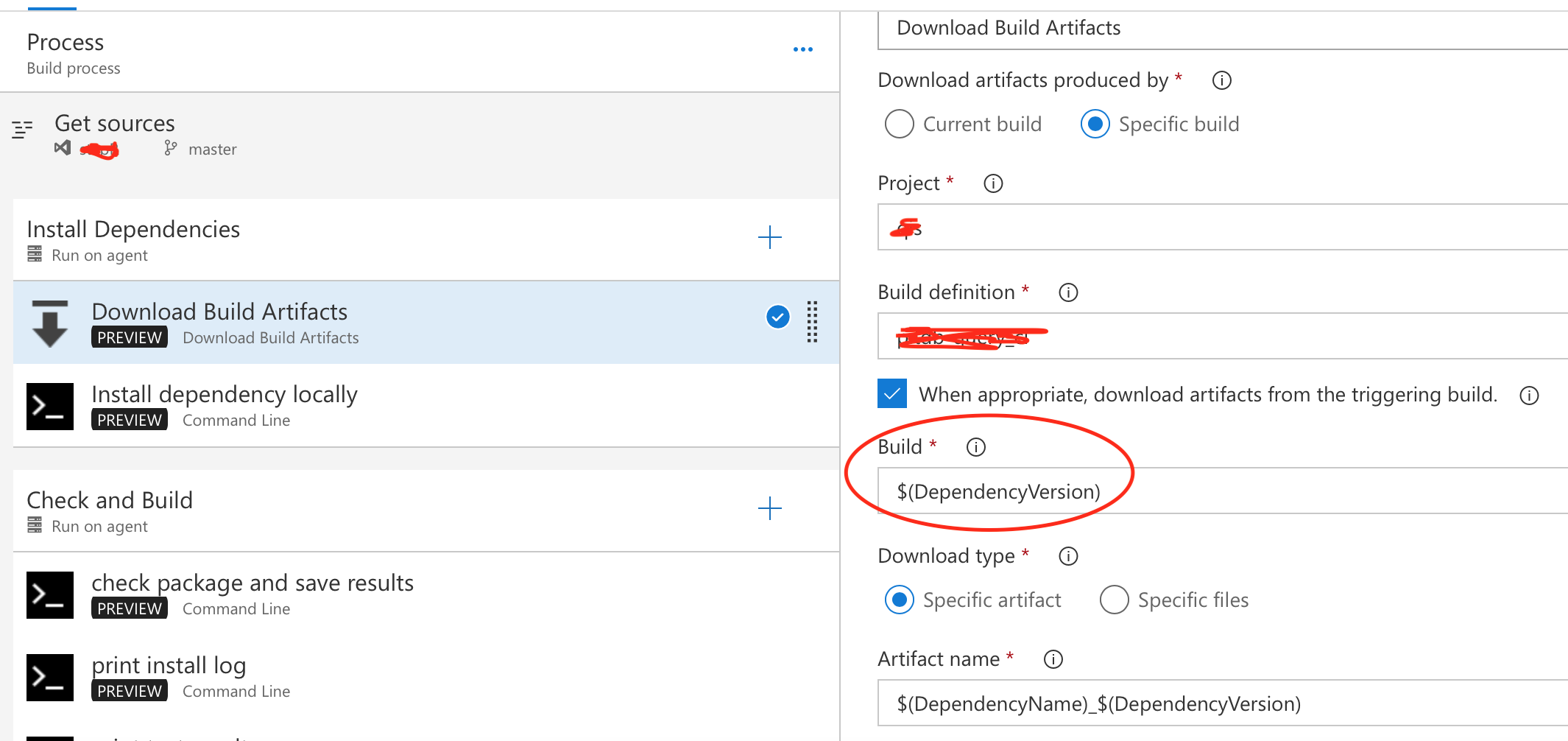The image size is (1568, 741).
Task: Select the Get sources item
Action: click(115, 123)
